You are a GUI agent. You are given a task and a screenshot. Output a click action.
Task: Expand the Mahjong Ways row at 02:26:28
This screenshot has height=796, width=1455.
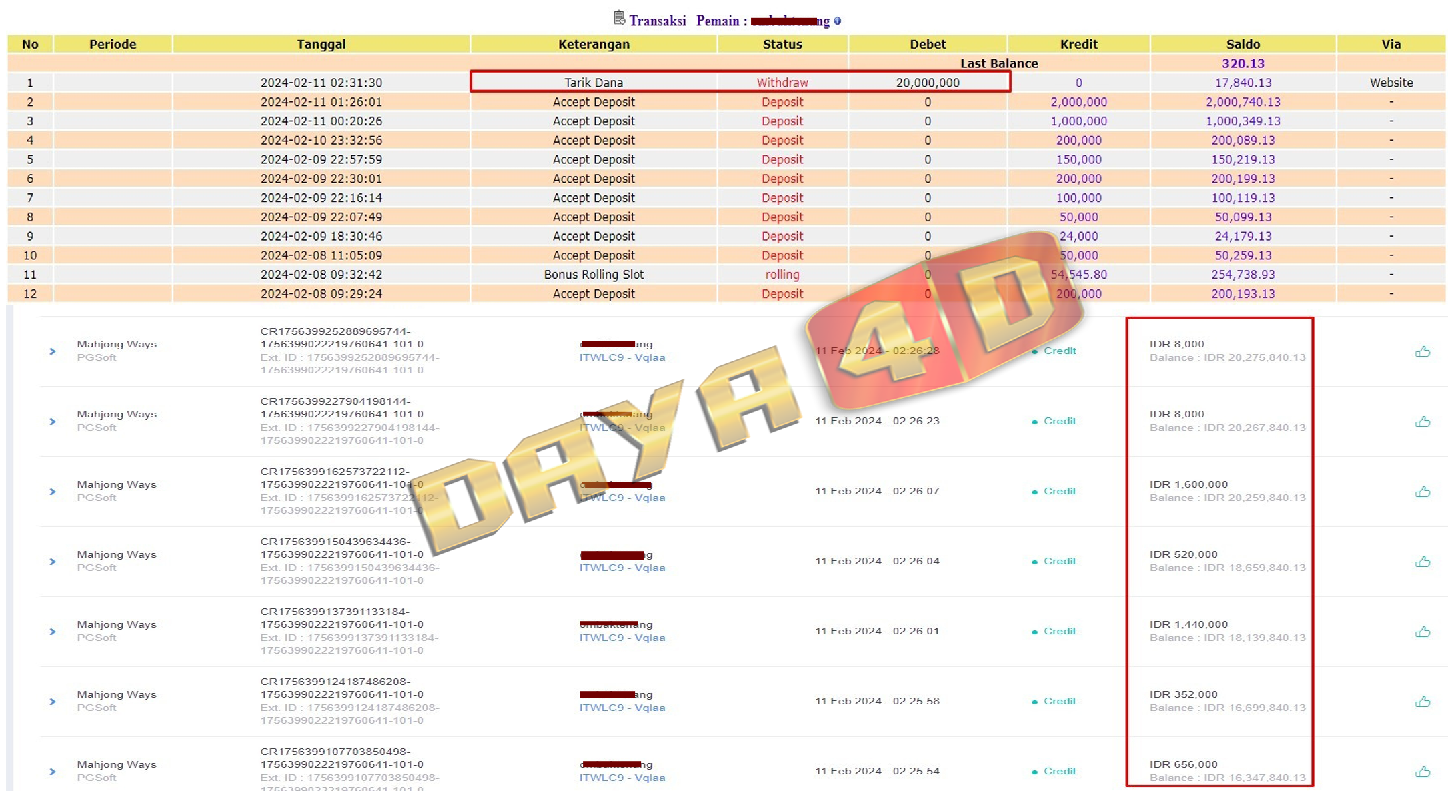tap(53, 351)
